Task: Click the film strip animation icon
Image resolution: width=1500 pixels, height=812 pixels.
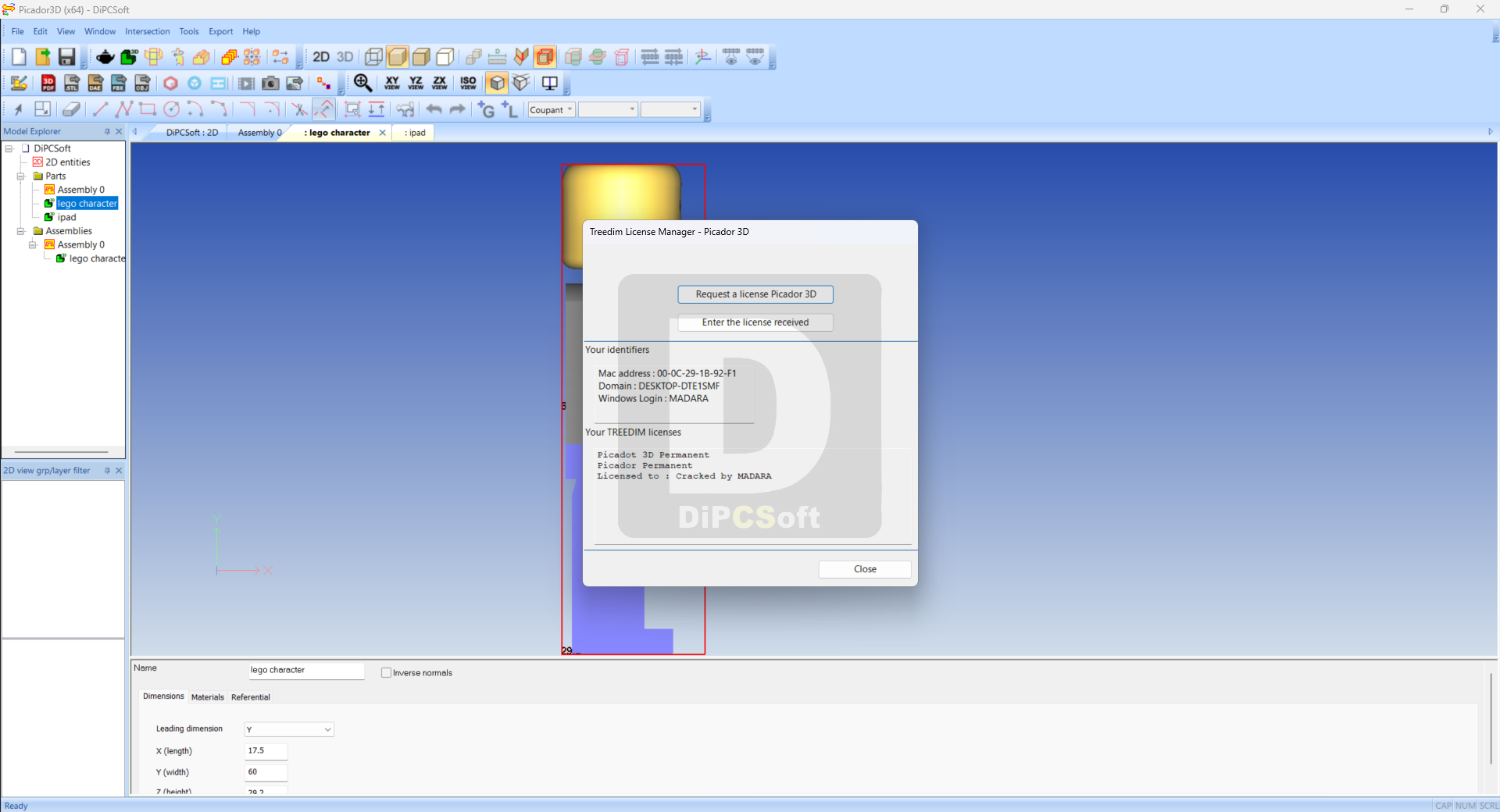Action: click(x=246, y=84)
